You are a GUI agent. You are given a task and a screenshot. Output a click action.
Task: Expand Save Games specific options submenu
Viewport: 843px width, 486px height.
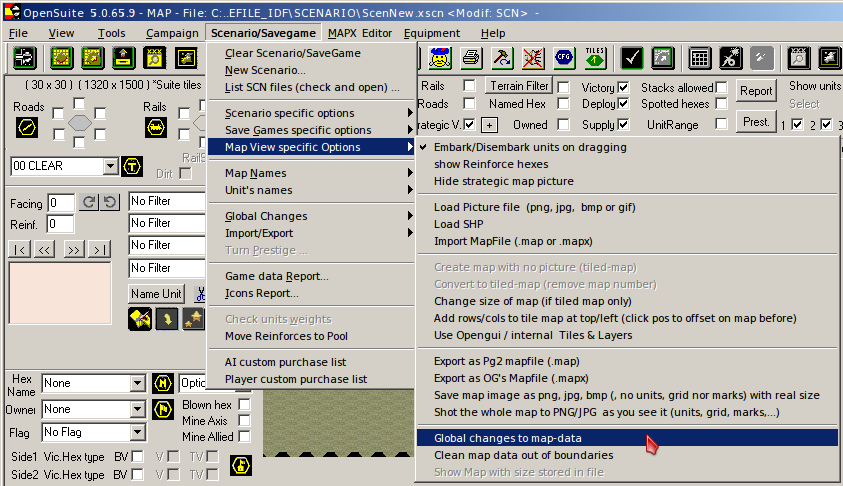(x=311, y=130)
